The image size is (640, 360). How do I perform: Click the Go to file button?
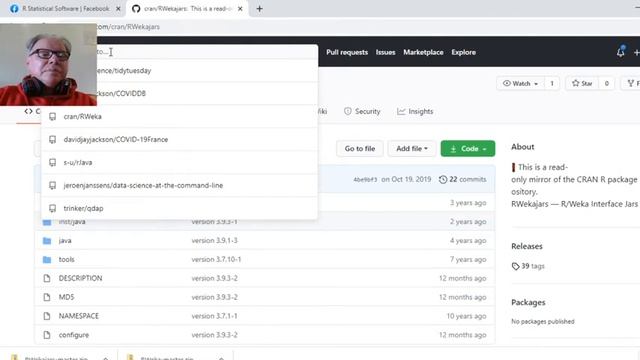coord(360,149)
